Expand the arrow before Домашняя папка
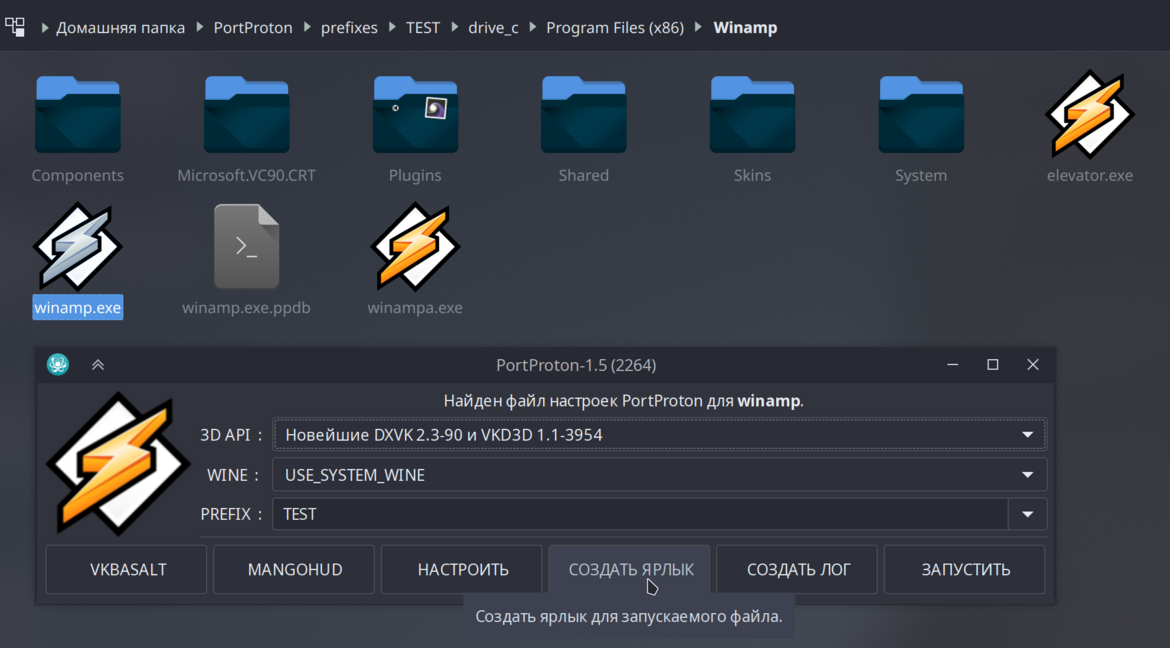Viewport: 1170px width, 648px height. (45, 28)
